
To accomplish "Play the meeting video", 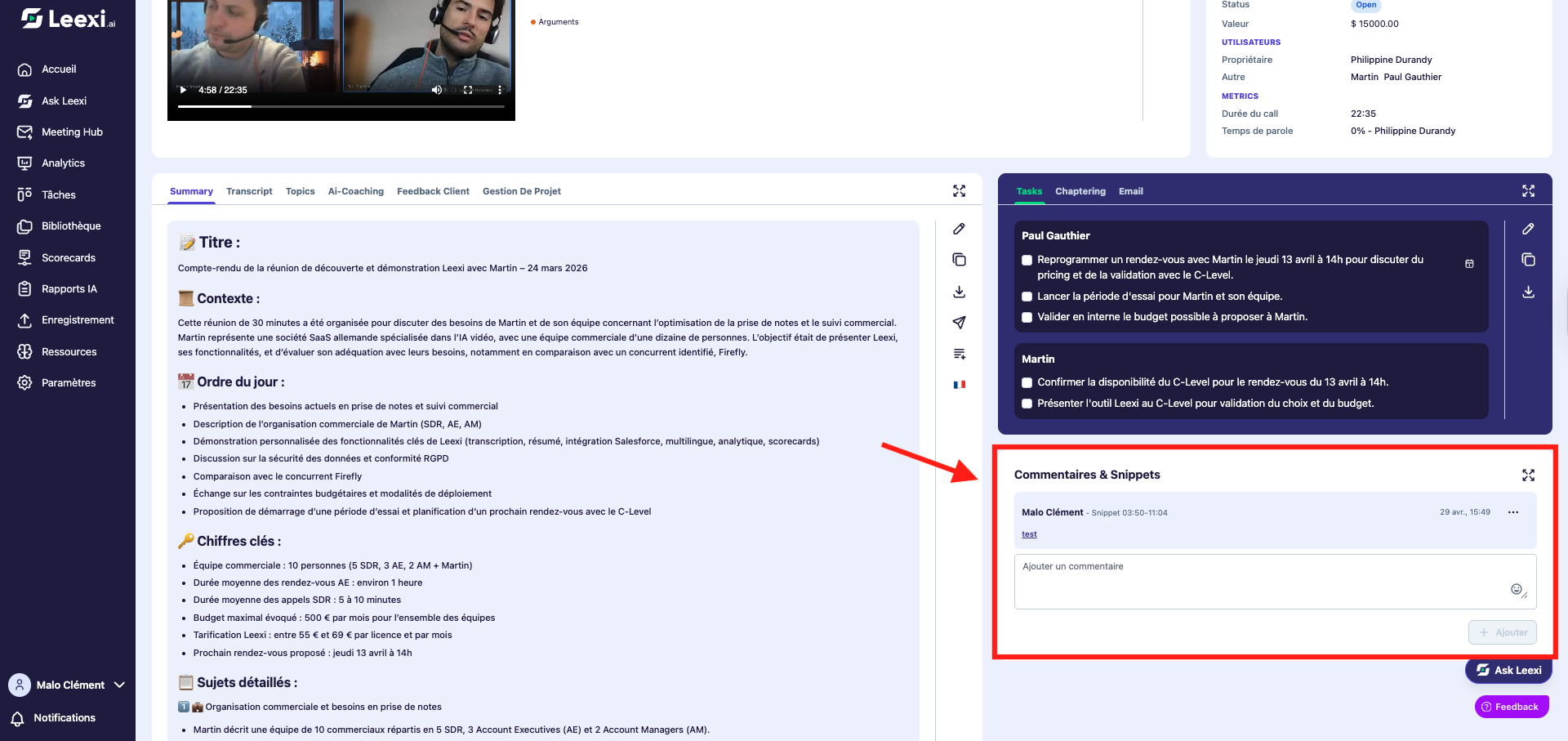I will (x=183, y=90).
